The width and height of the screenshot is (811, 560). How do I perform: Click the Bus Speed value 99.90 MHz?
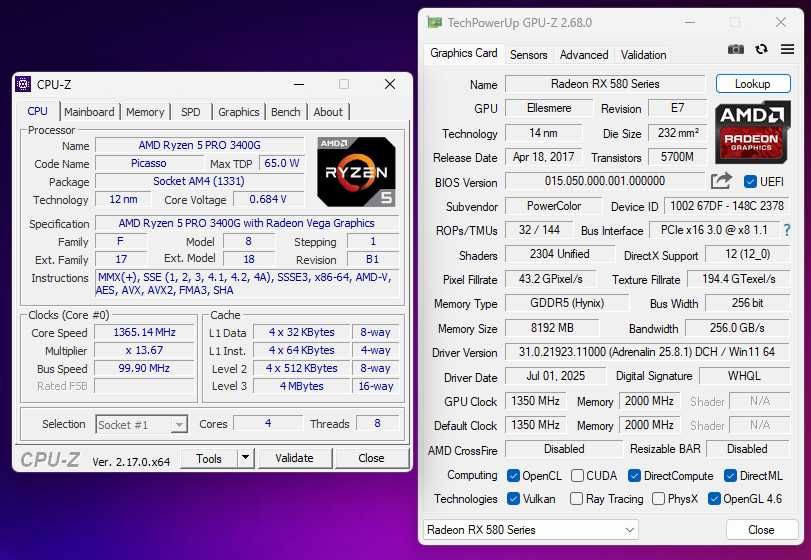(144, 368)
